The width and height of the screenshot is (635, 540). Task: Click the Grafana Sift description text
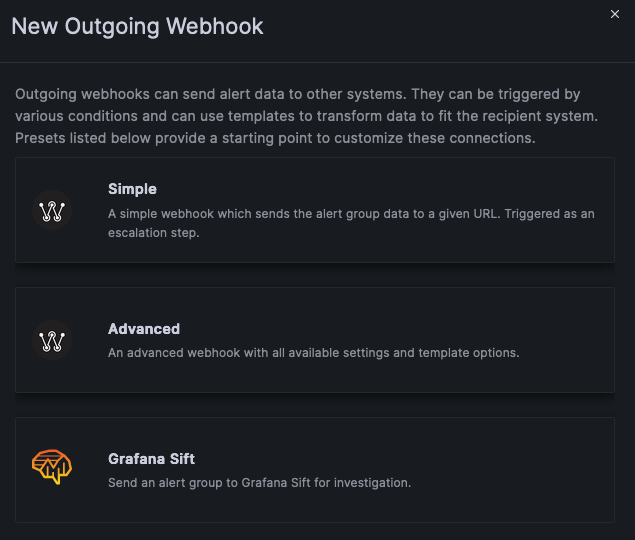pos(259,483)
